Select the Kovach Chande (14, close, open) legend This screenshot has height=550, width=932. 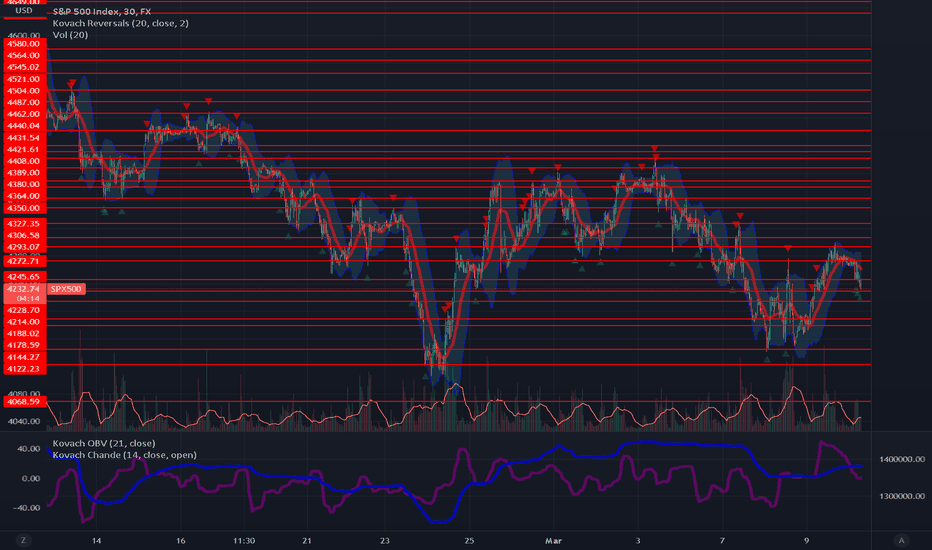pos(124,455)
